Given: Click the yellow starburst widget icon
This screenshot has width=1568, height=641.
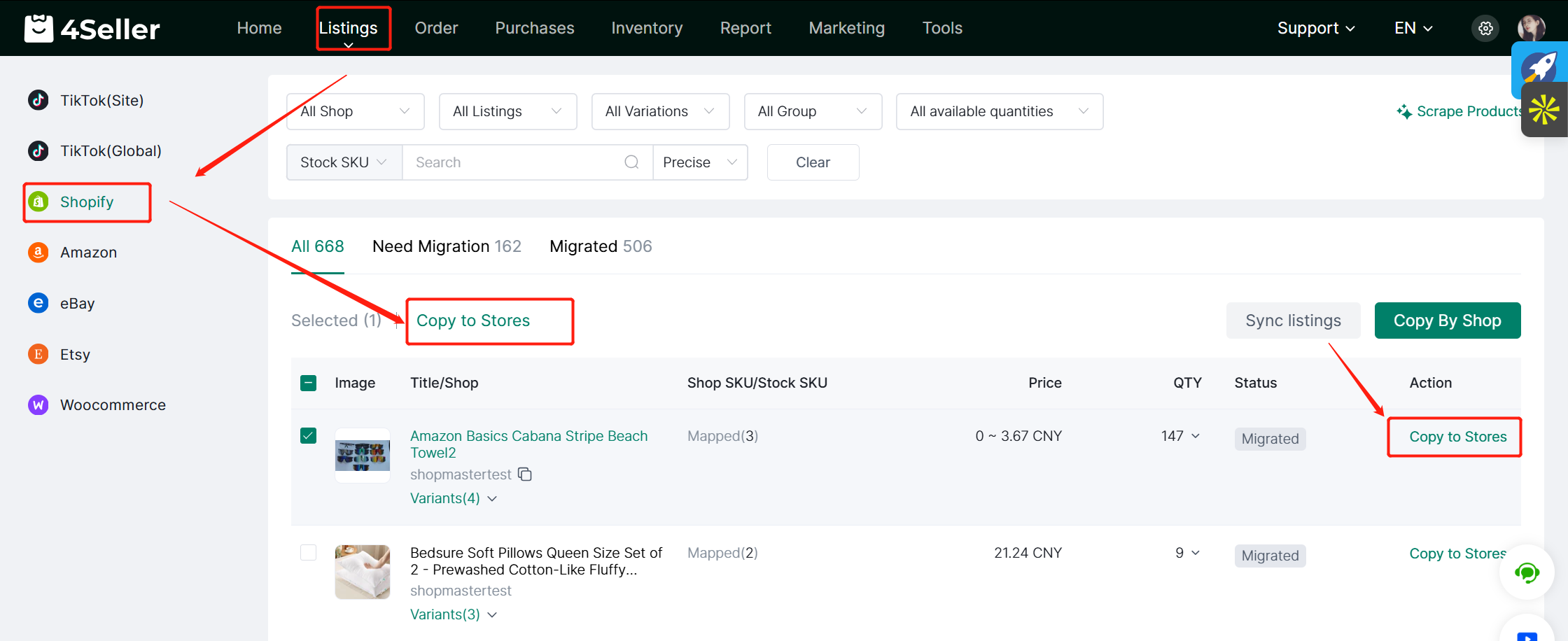Looking at the screenshot, I should (1543, 110).
